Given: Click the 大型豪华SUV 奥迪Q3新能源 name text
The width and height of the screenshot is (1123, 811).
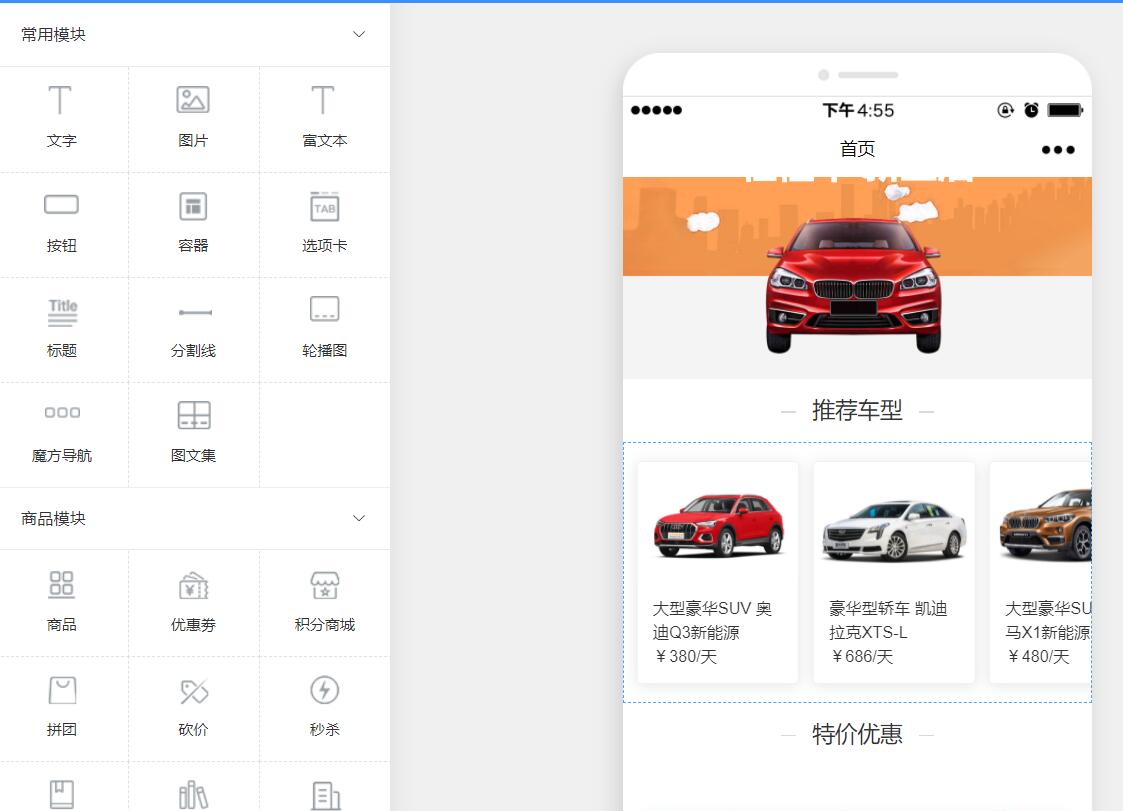Looking at the screenshot, I should [x=712, y=620].
